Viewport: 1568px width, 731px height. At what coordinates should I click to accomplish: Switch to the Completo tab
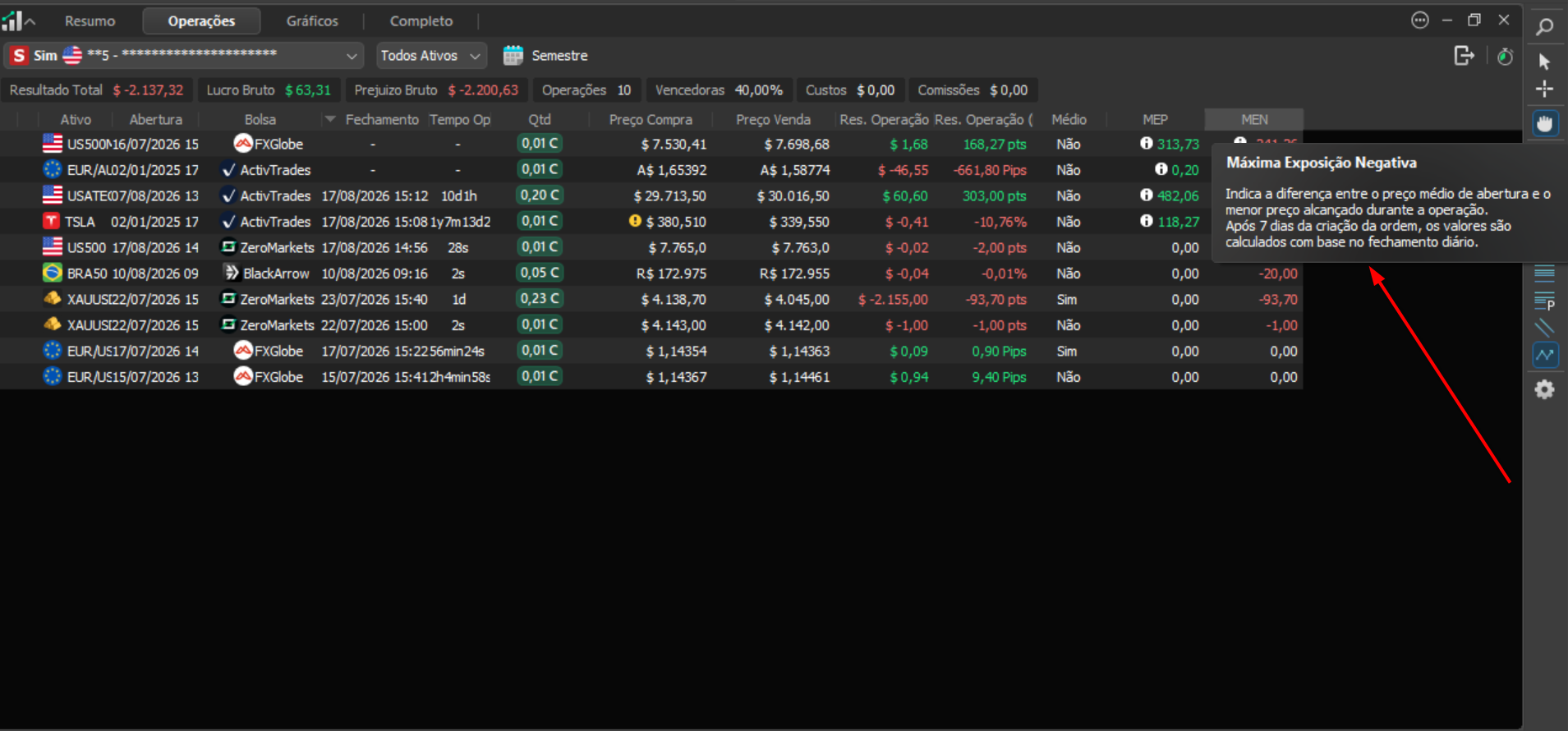(421, 21)
